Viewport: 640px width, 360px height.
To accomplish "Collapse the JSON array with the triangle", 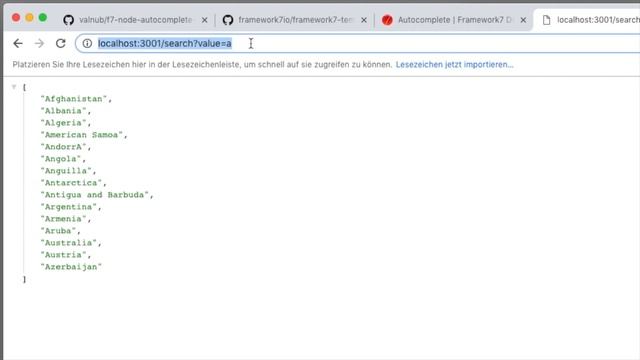I will [14, 87].
